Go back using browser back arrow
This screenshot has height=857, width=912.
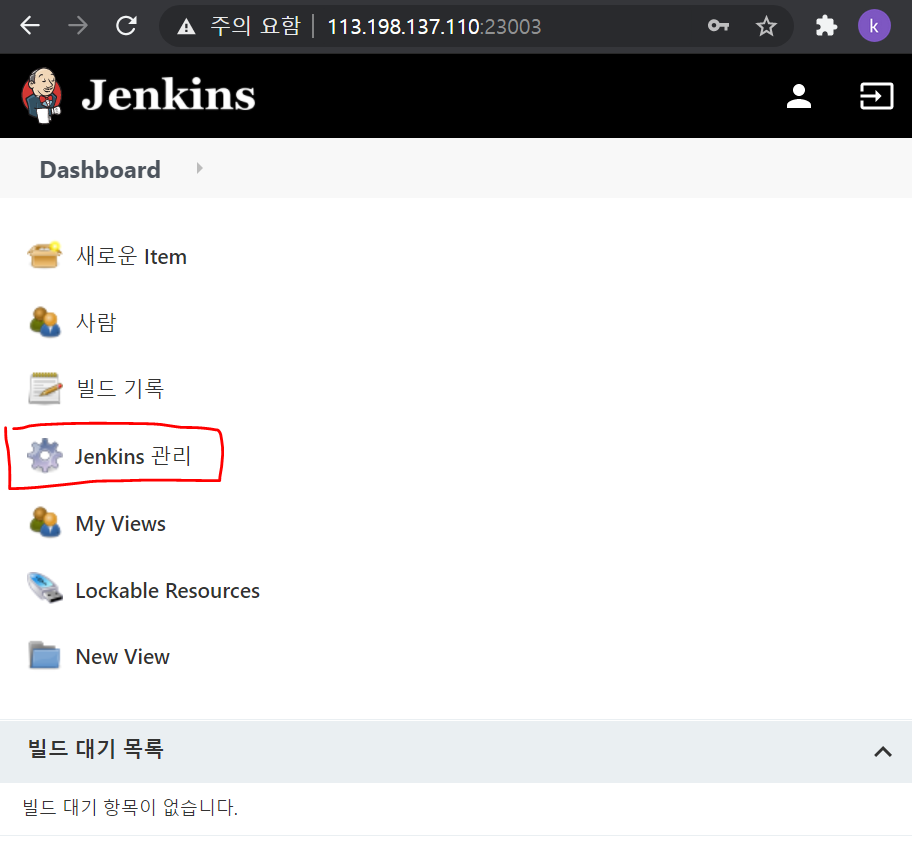[30, 26]
